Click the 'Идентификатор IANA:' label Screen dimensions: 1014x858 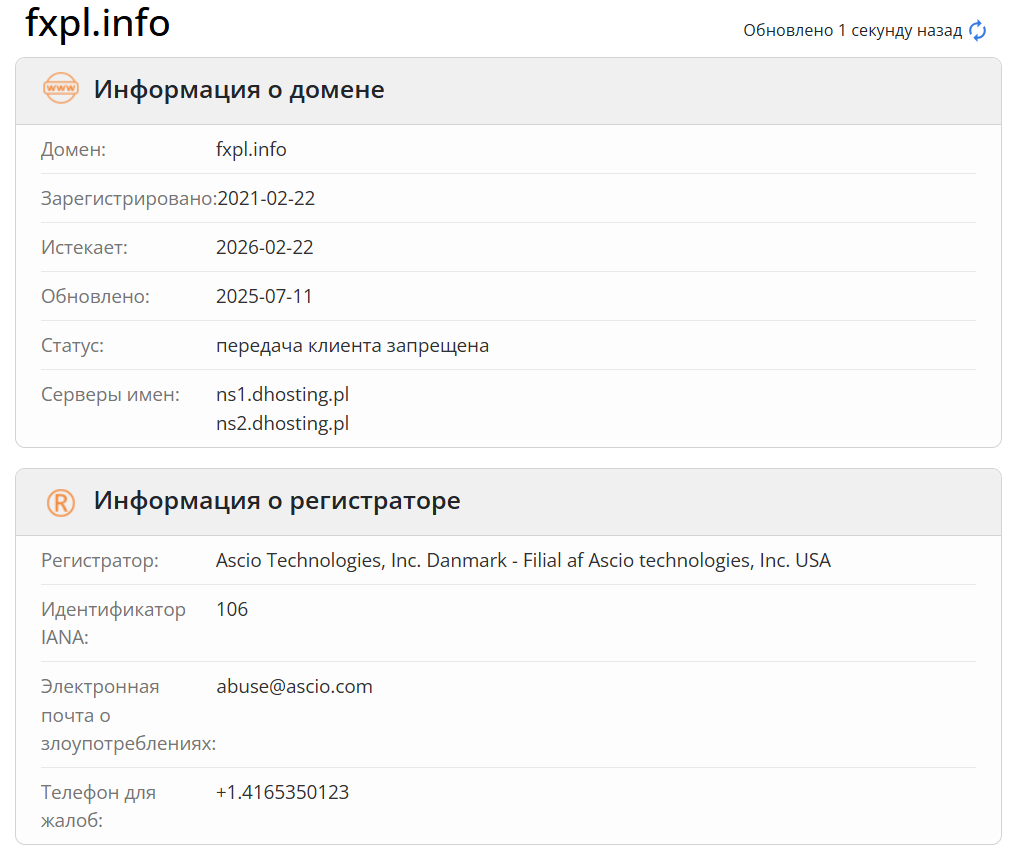point(113,623)
